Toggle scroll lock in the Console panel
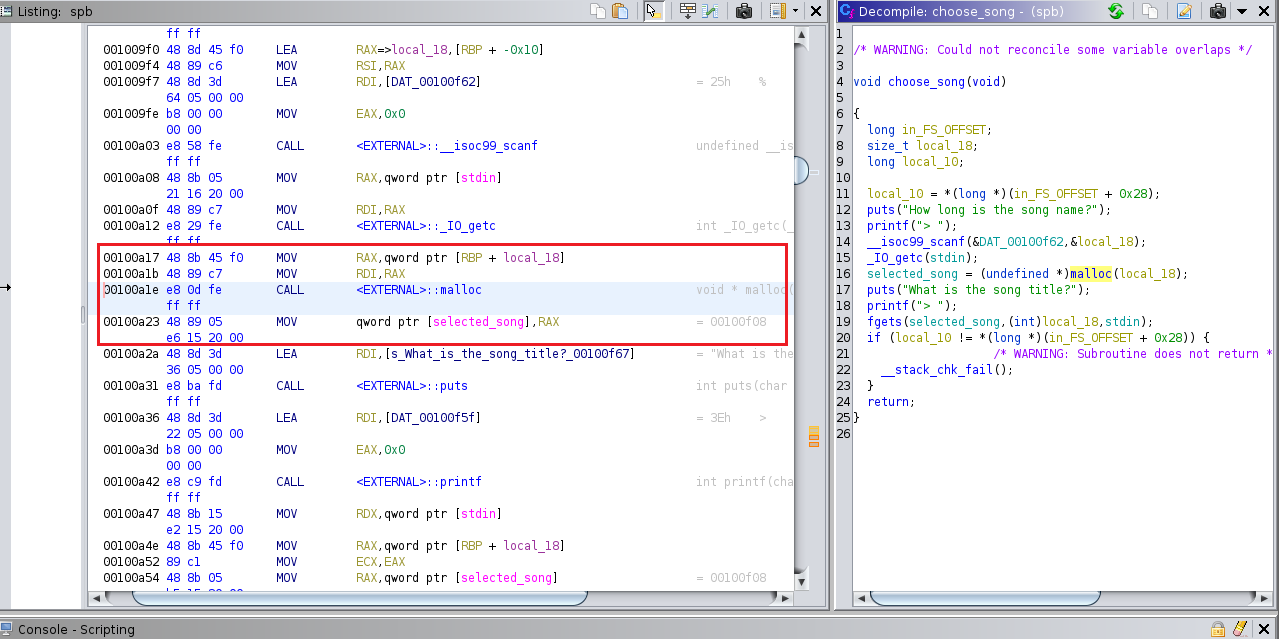1279x639 pixels. click(x=1218, y=629)
